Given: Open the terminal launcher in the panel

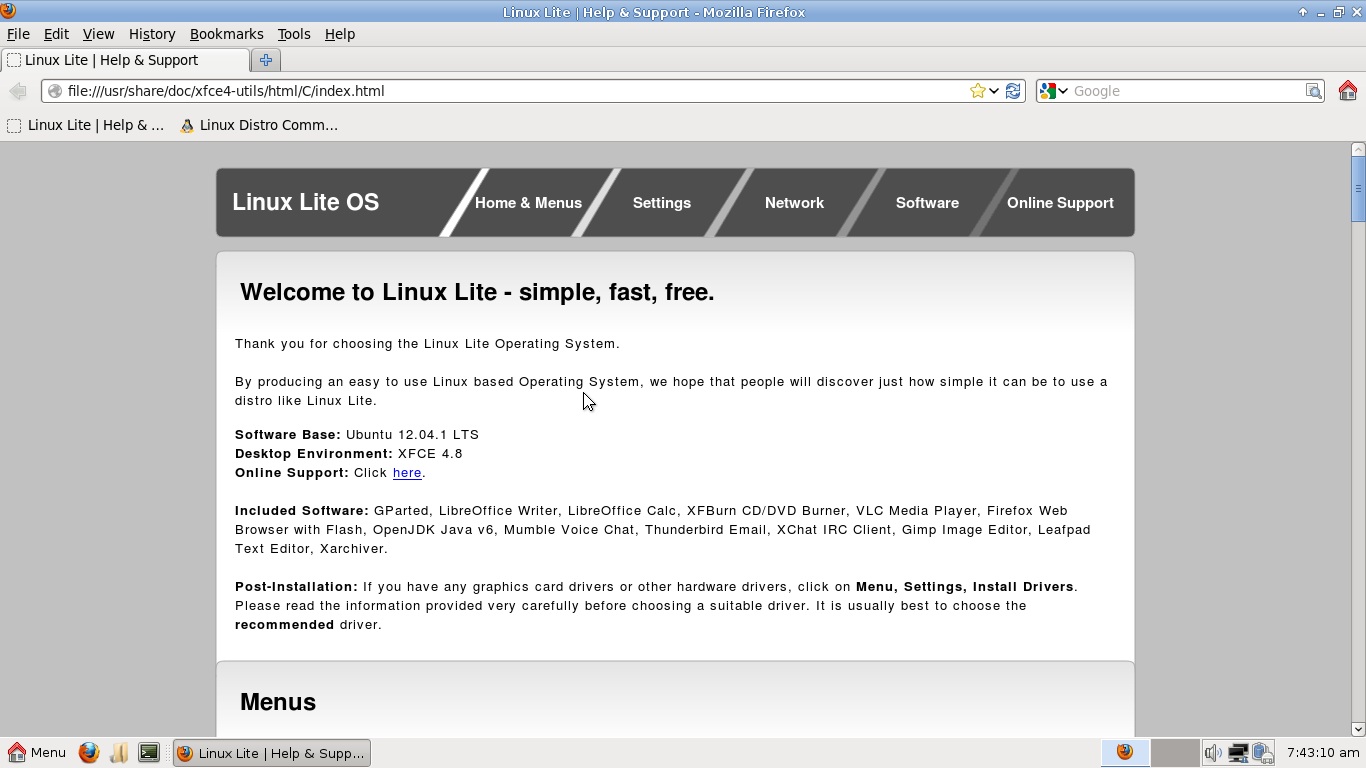Looking at the screenshot, I should pyautogui.click(x=149, y=753).
